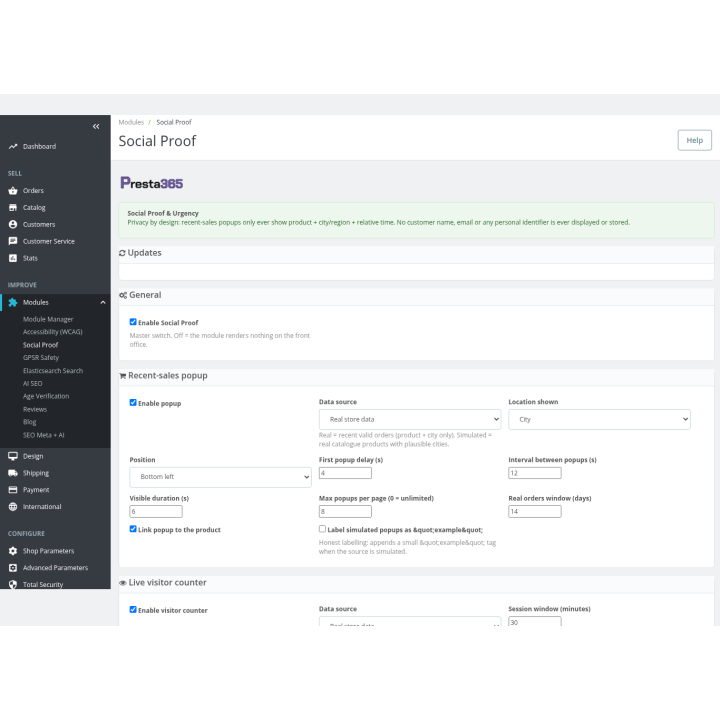Click the Catalog store icon
Screen dimensions: 720x720
tap(13, 208)
